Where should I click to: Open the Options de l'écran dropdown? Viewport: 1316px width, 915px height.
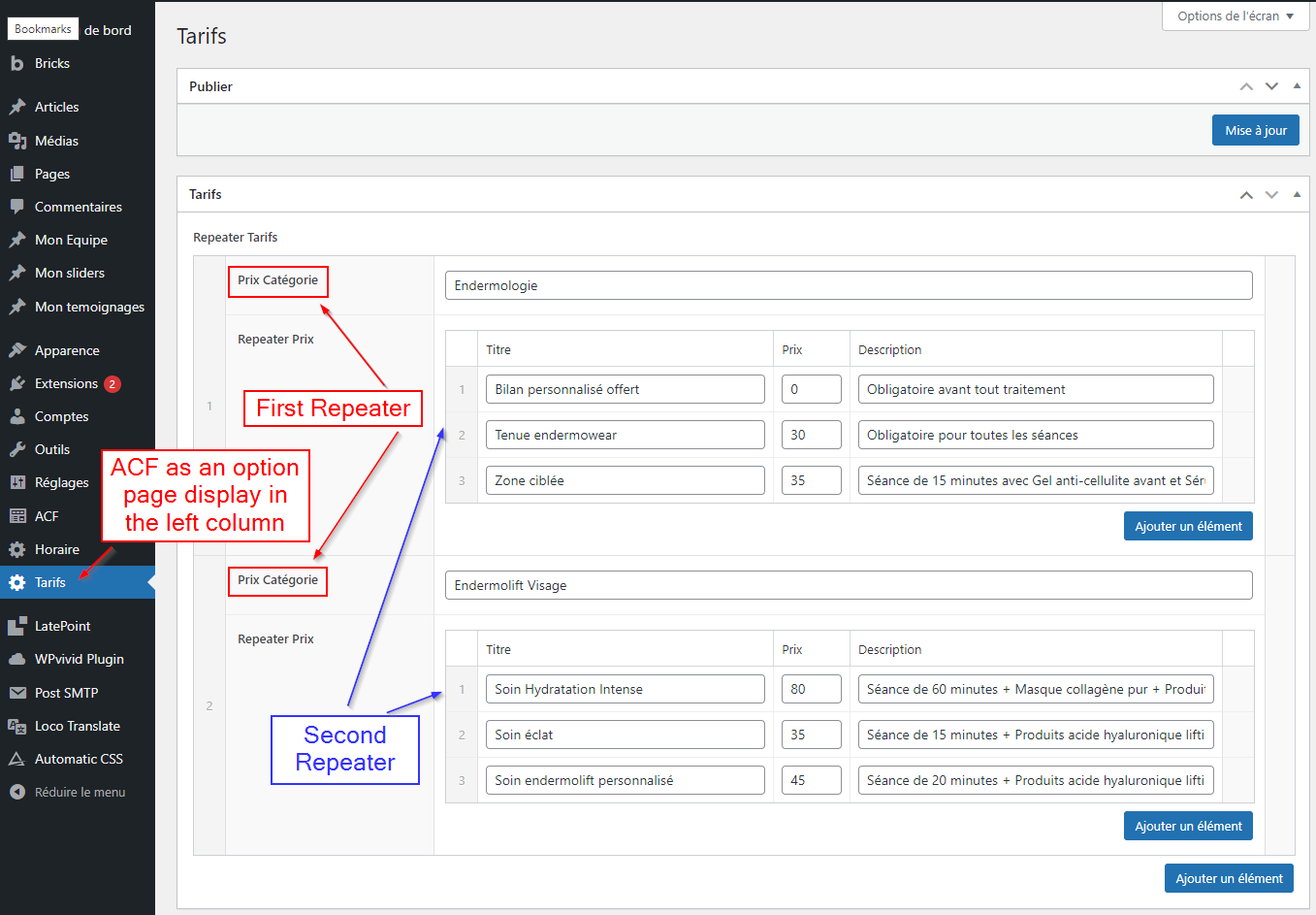click(1235, 16)
